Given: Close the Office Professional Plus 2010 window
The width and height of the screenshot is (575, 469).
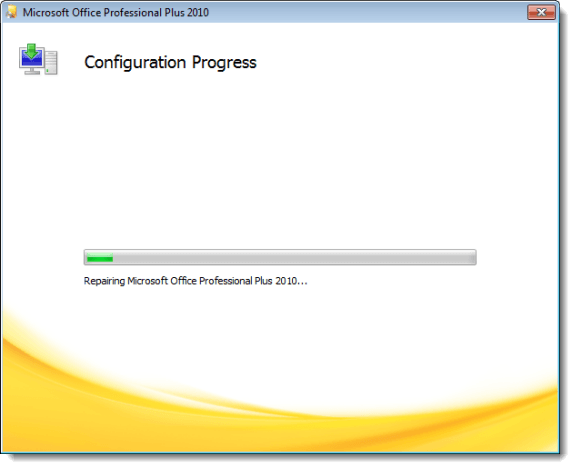Looking at the screenshot, I should (x=541, y=12).
